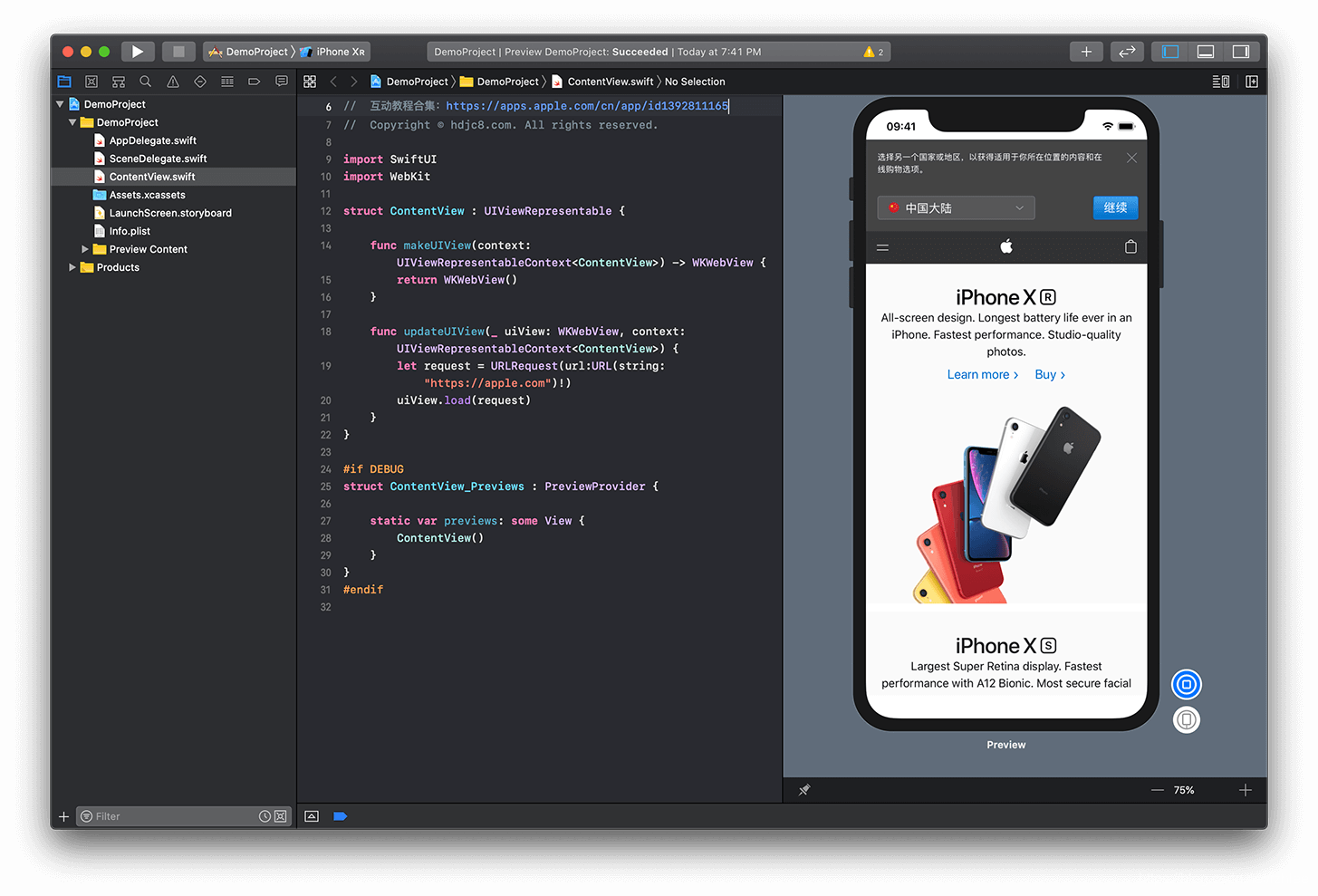Follow the Learn more link
This screenshot has width=1318, height=896.
pyautogui.click(x=983, y=374)
